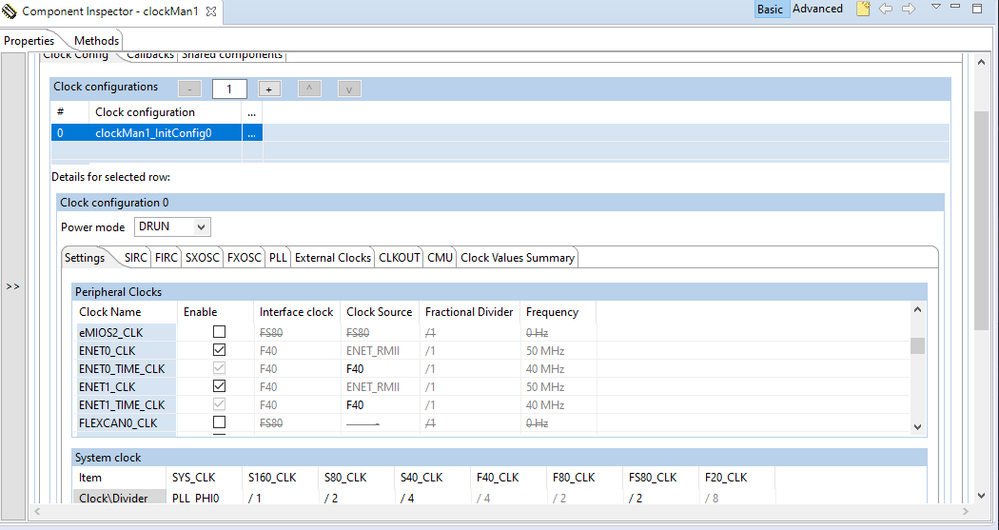Open the Properties tab
The width and height of the screenshot is (999, 530).
(x=29, y=41)
